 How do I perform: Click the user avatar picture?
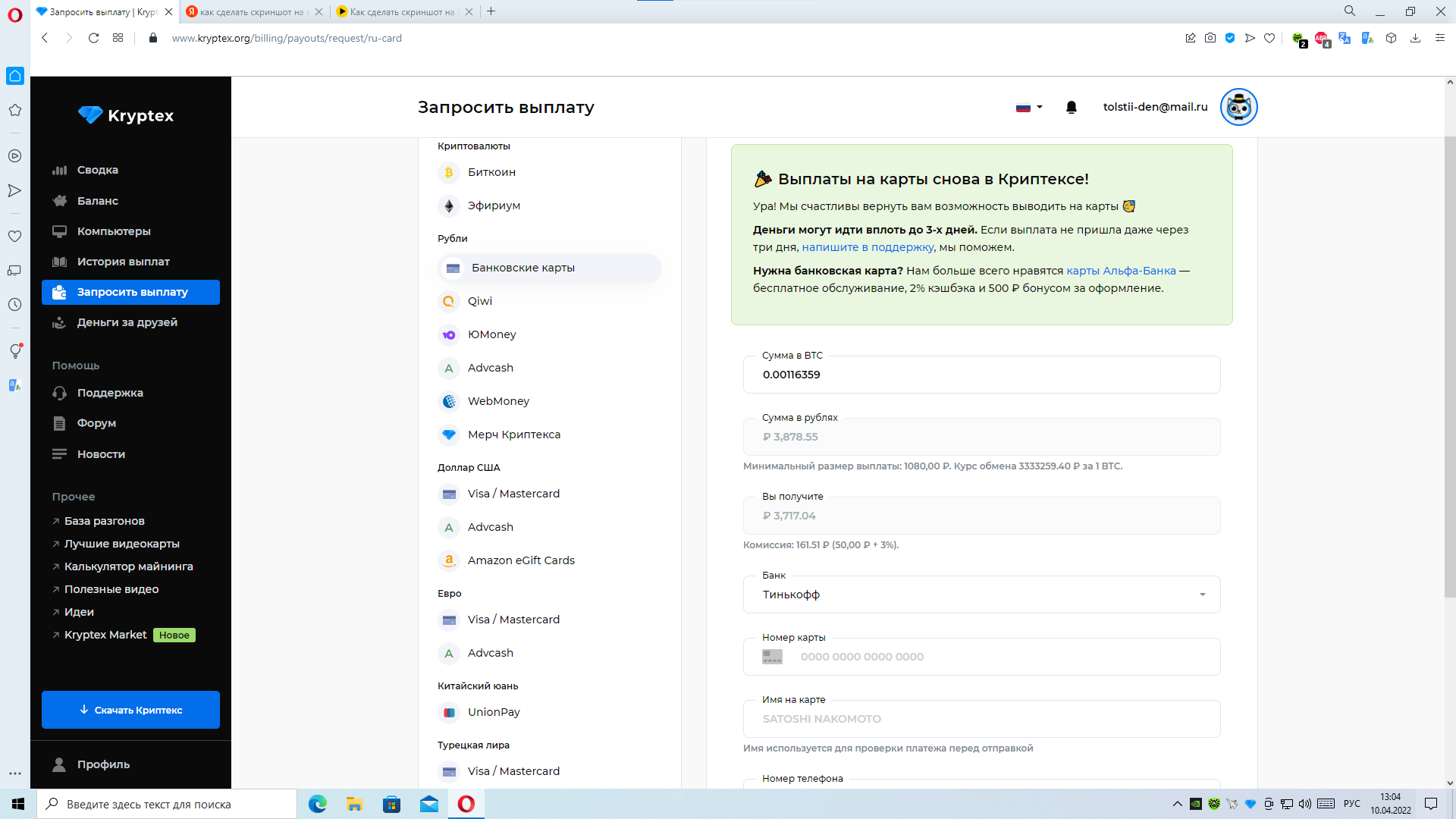(1238, 107)
